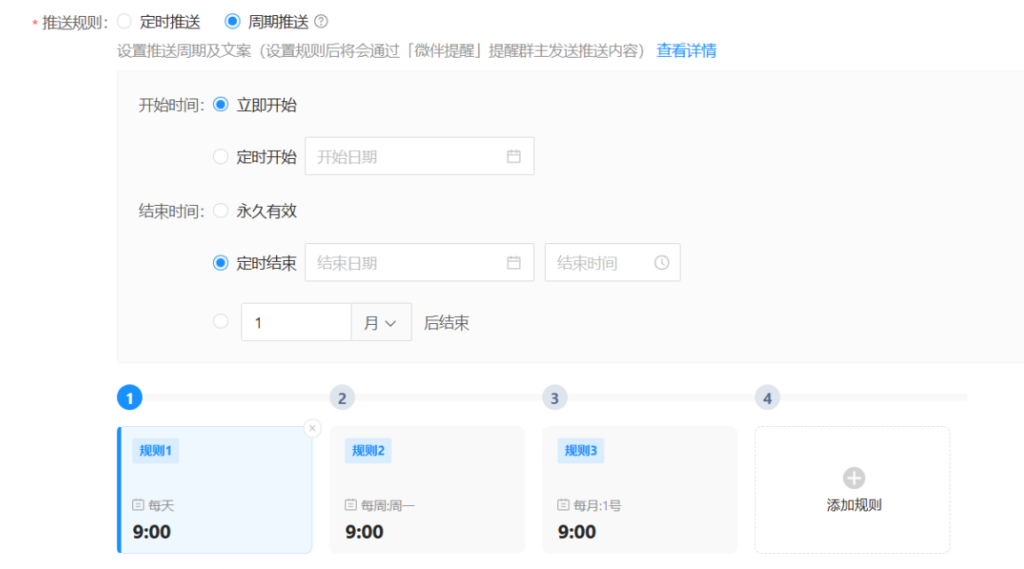Click calendar icon next to 每月:1号
The width and height of the screenshot is (1024, 569).
(564, 505)
